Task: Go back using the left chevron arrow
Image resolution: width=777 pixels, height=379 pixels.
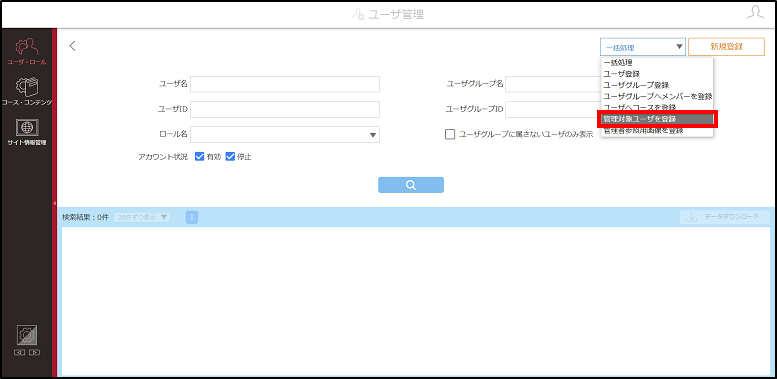Action: coord(72,46)
